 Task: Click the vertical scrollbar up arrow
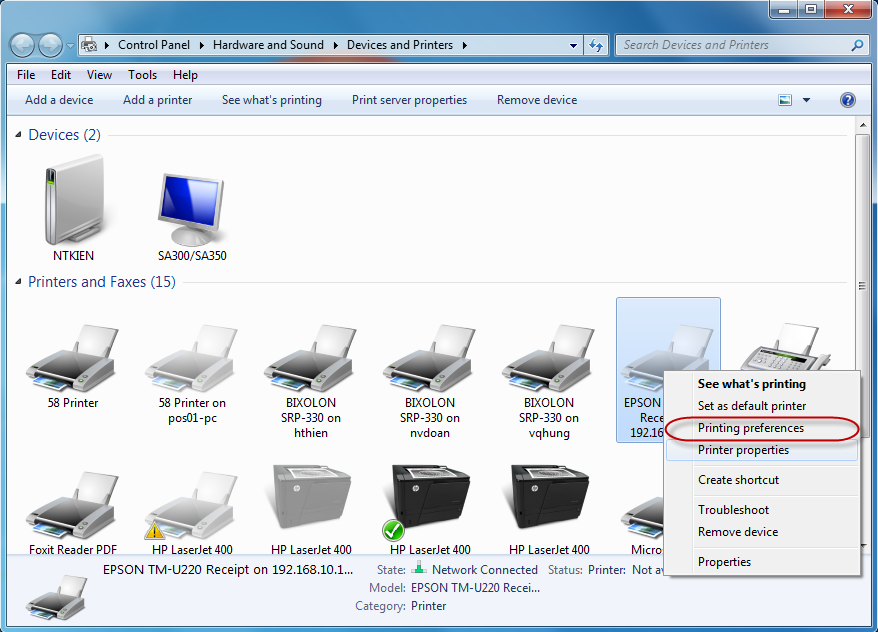click(862, 125)
